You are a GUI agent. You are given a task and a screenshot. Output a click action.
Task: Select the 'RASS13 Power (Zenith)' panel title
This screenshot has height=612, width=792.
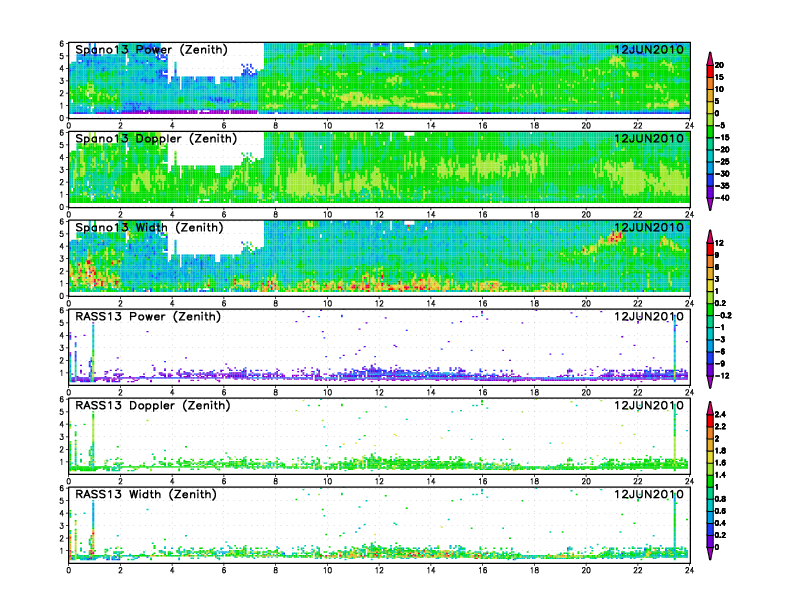point(148,317)
